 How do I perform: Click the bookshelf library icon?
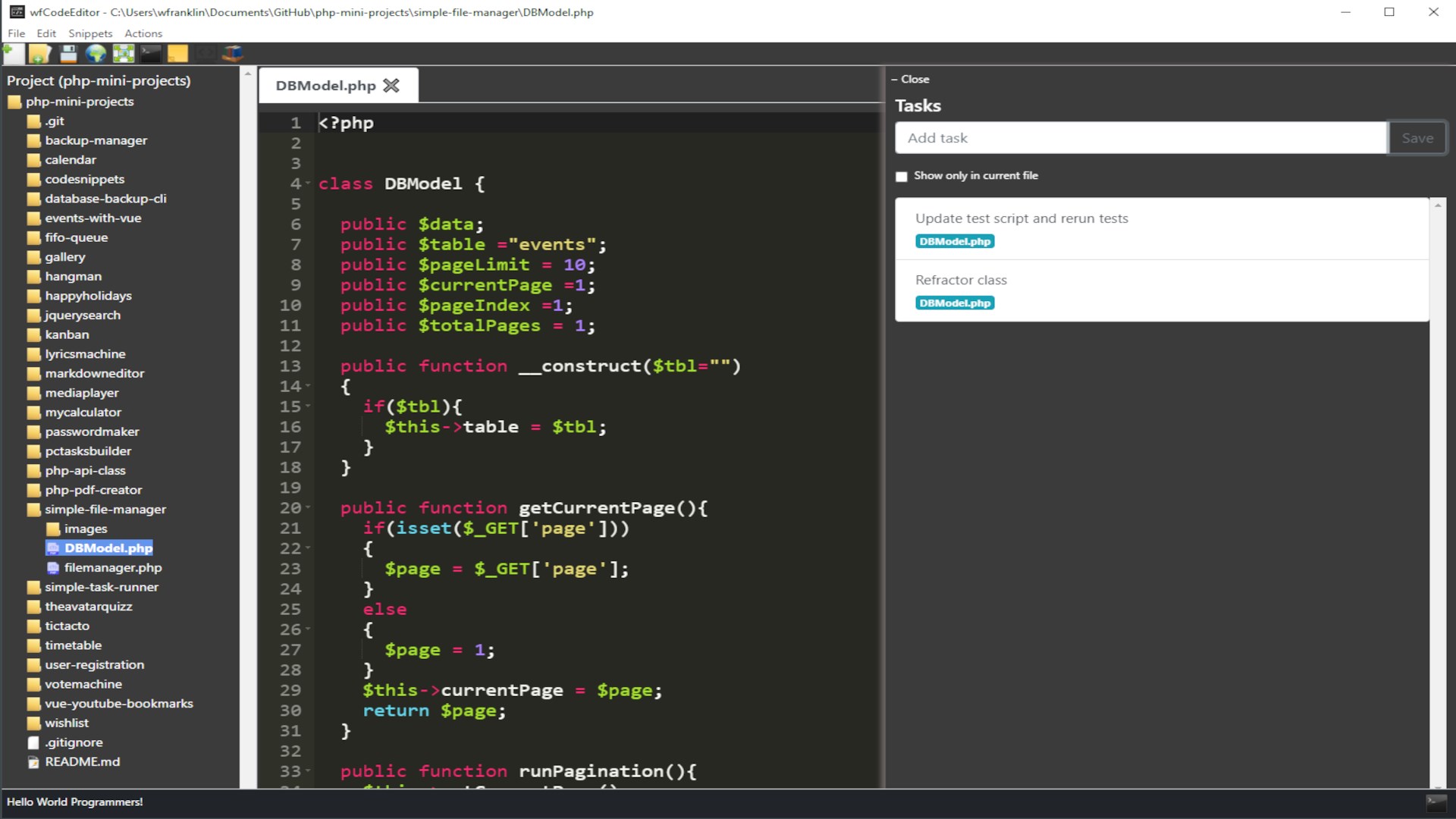click(233, 53)
